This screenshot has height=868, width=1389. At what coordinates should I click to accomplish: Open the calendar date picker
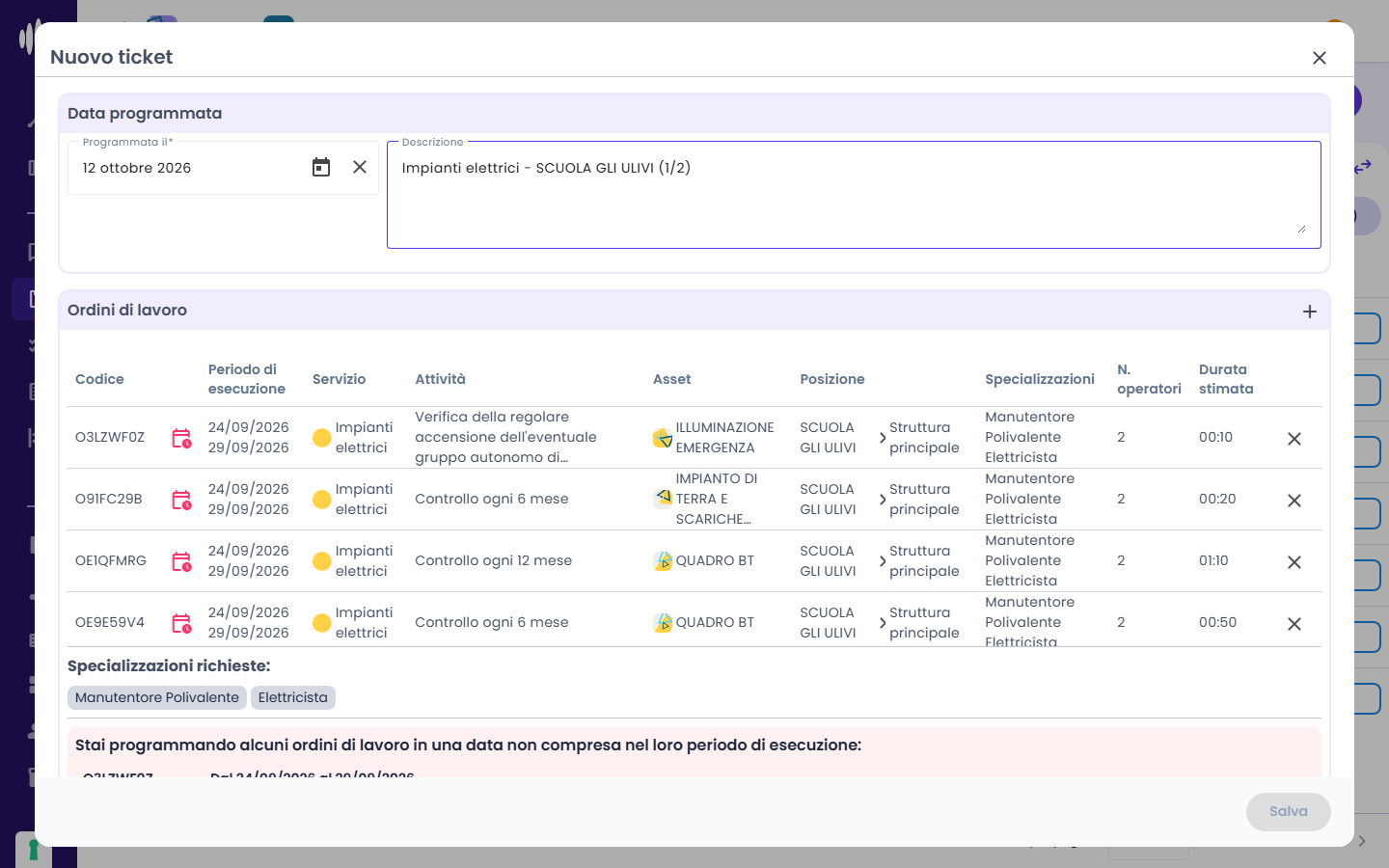pyautogui.click(x=321, y=168)
